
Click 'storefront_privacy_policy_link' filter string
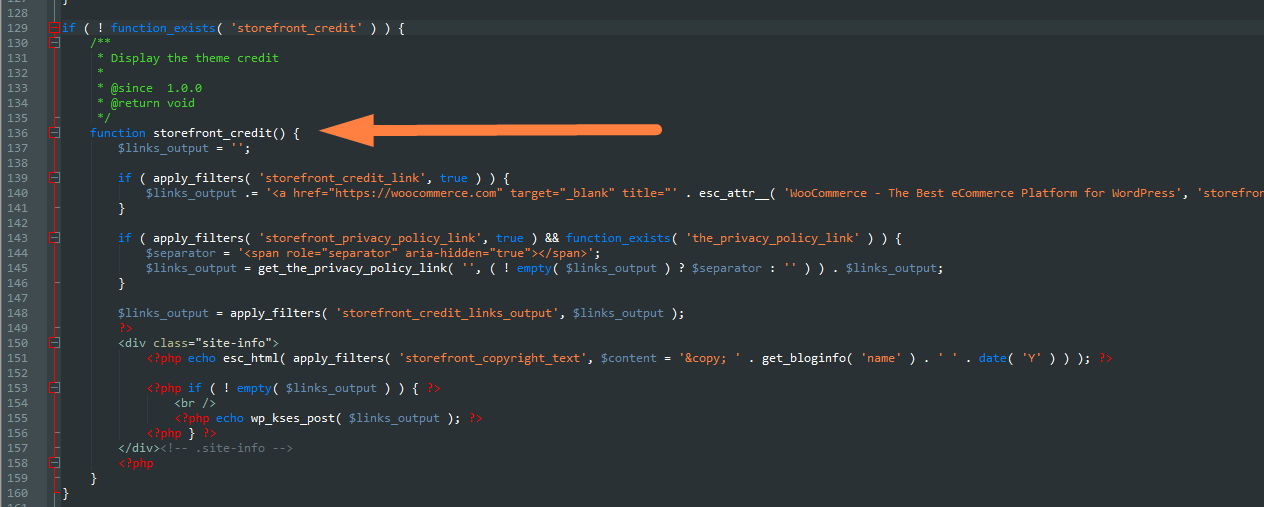click(375, 238)
